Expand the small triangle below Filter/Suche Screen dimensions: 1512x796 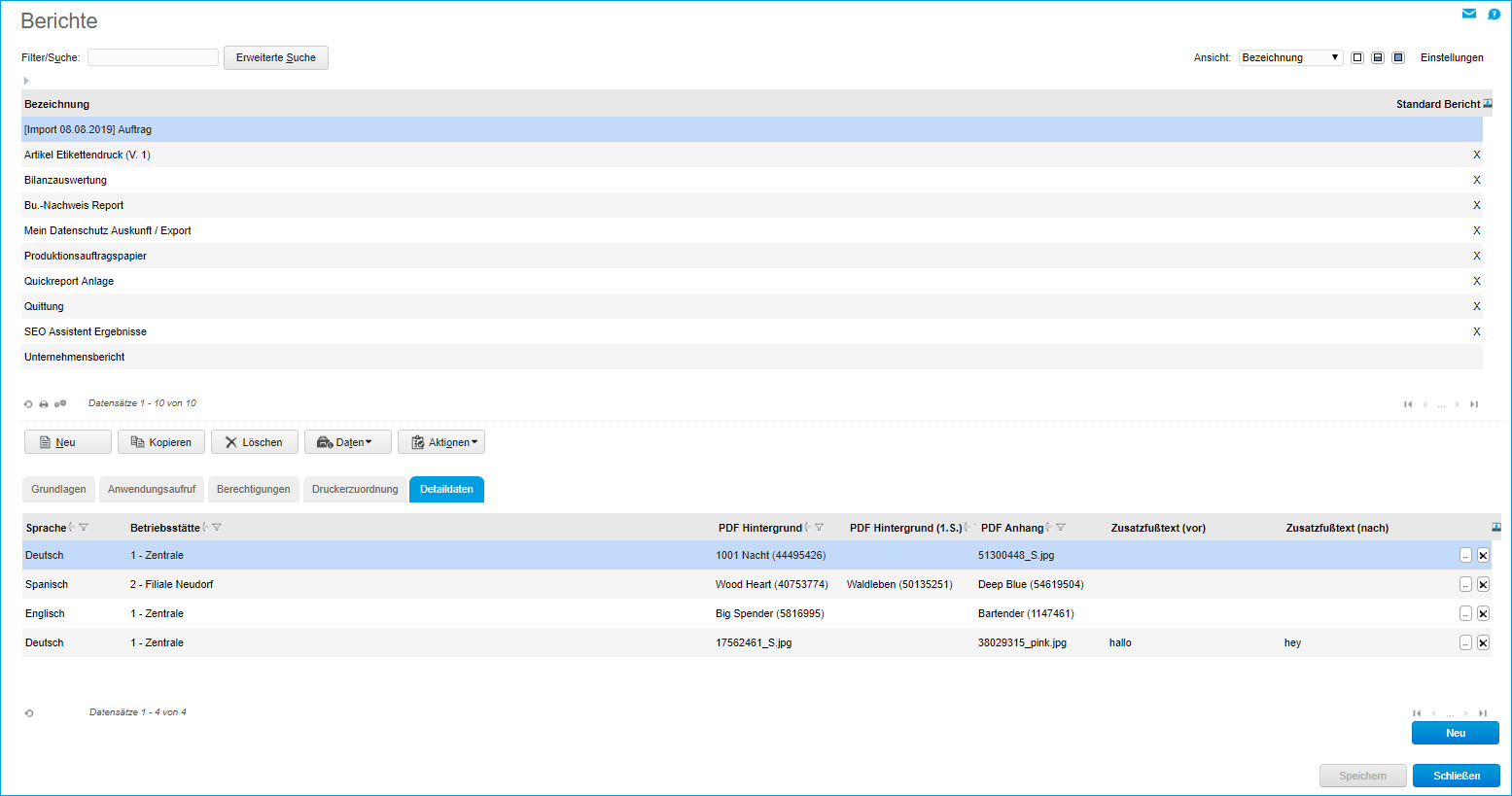pos(26,81)
